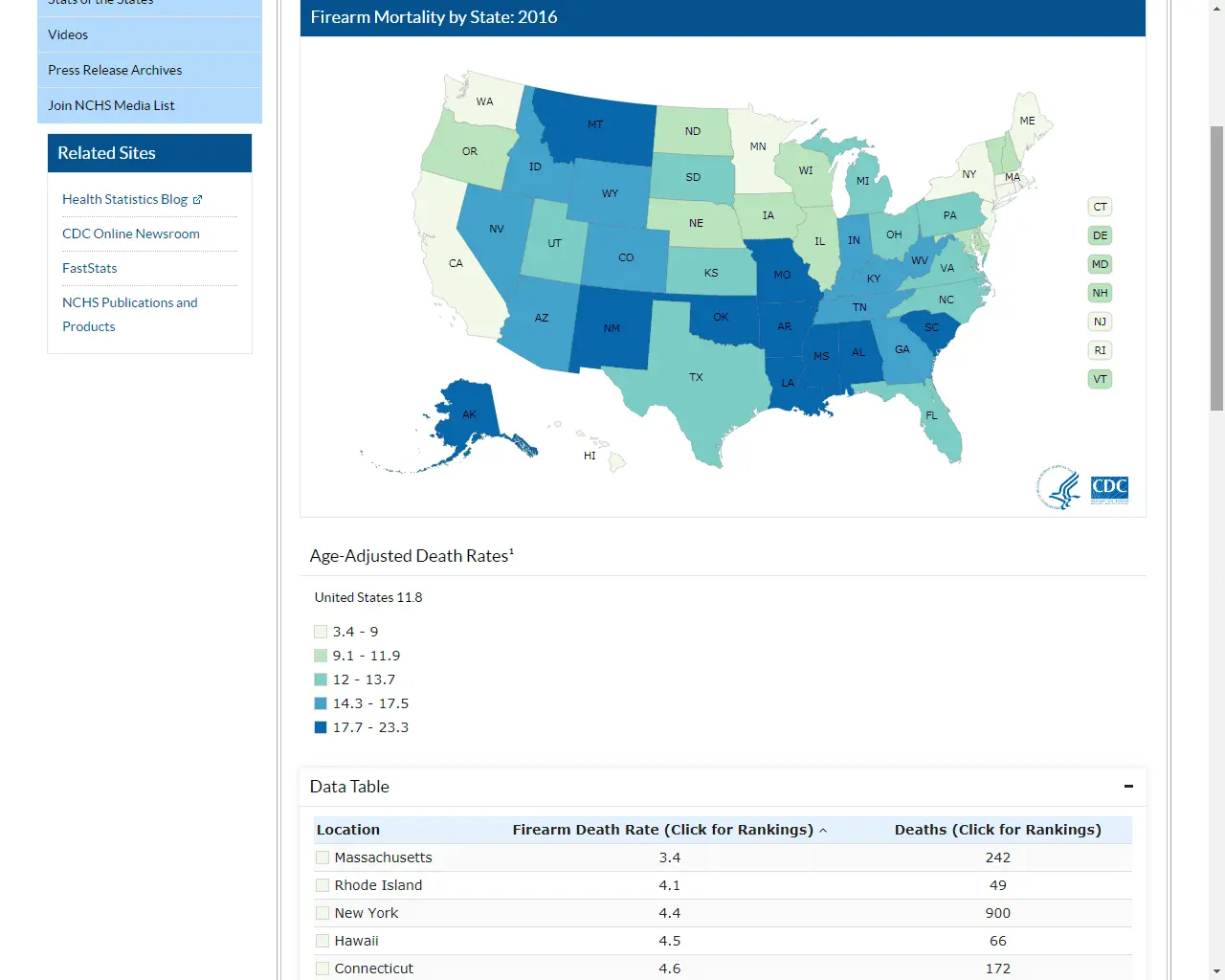Viewport: 1225px width, 980px height.
Task: Click the Rhode Island row color box
Action: click(323, 885)
